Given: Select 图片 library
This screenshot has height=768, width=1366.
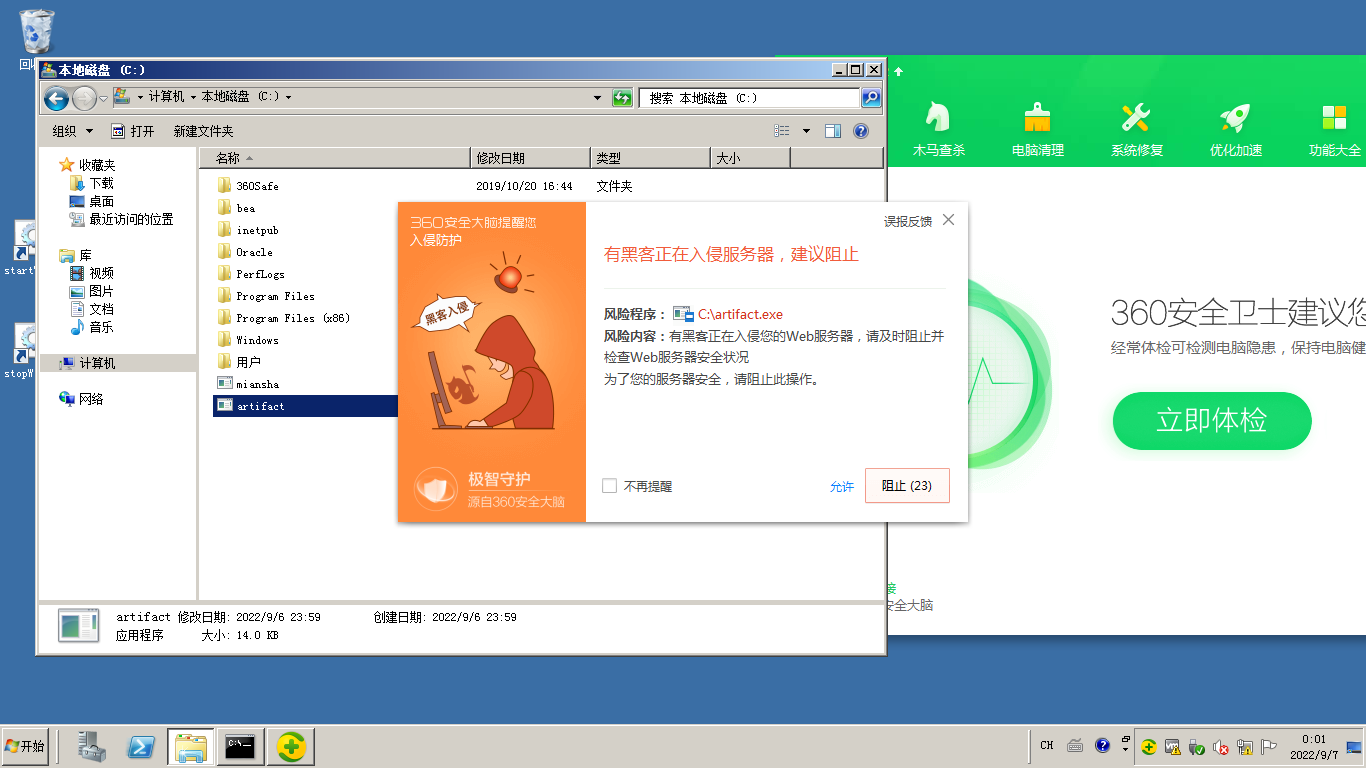Looking at the screenshot, I should 101,291.
